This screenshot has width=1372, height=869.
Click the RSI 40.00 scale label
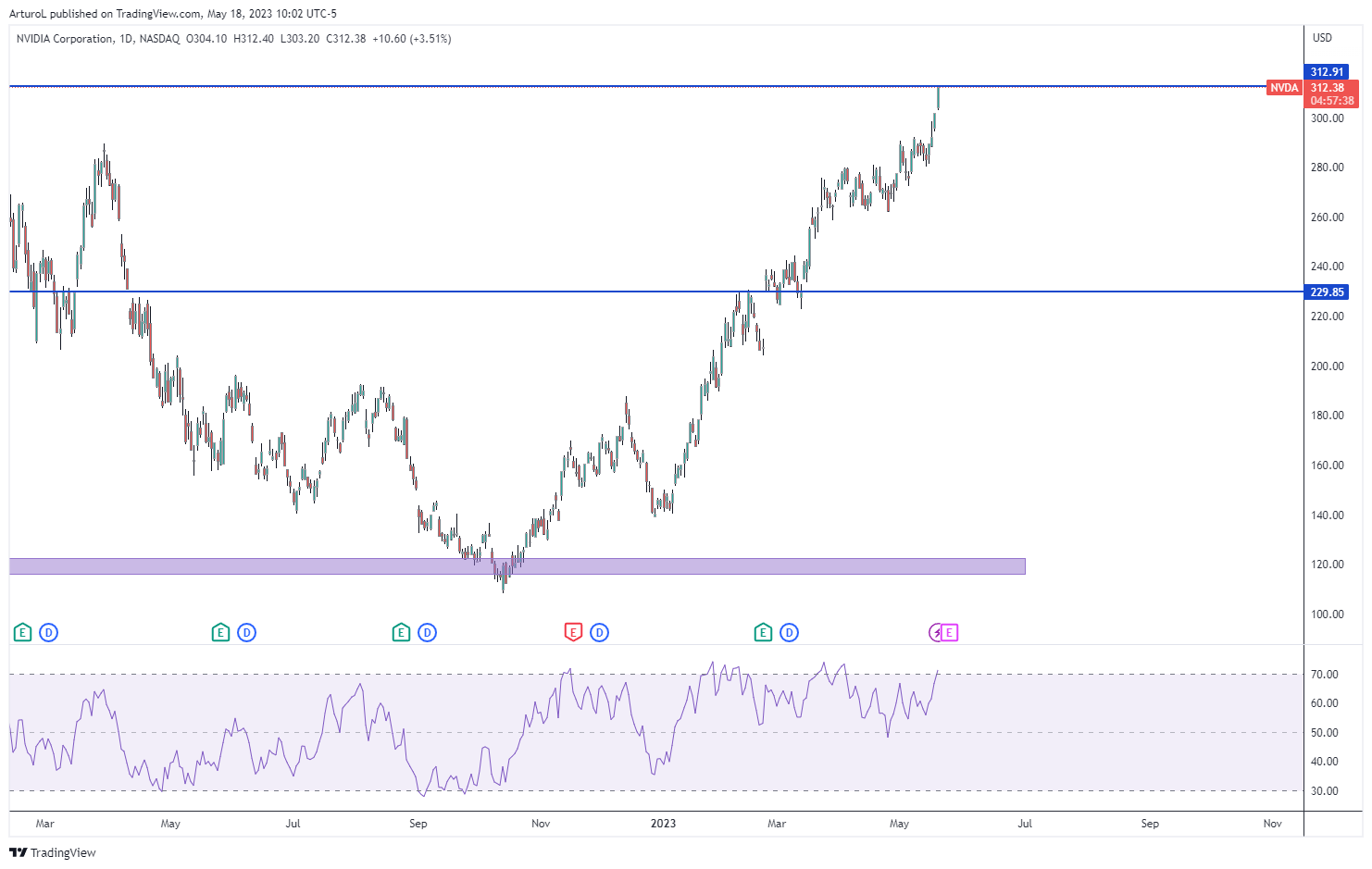point(1324,762)
